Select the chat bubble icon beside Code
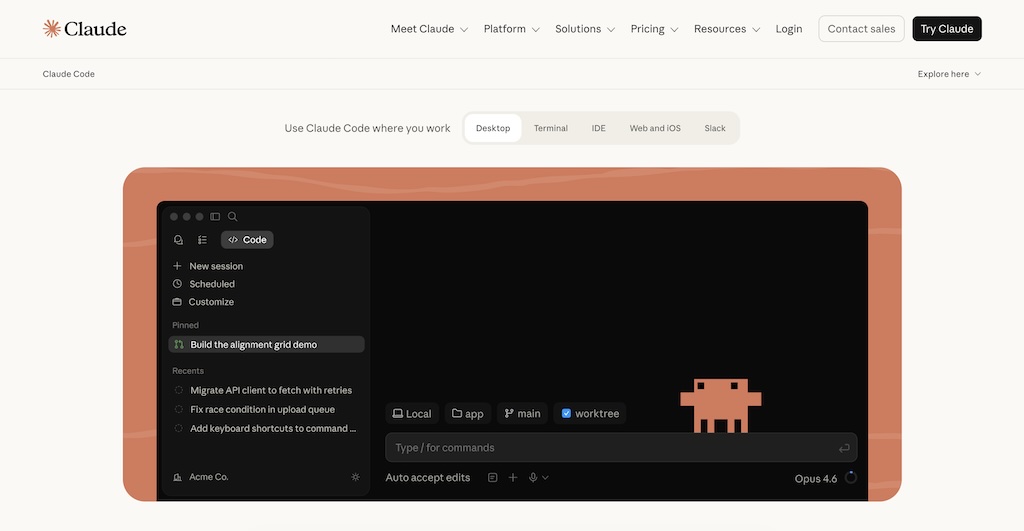Viewport: 1024px width, 531px height. [x=178, y=240]
